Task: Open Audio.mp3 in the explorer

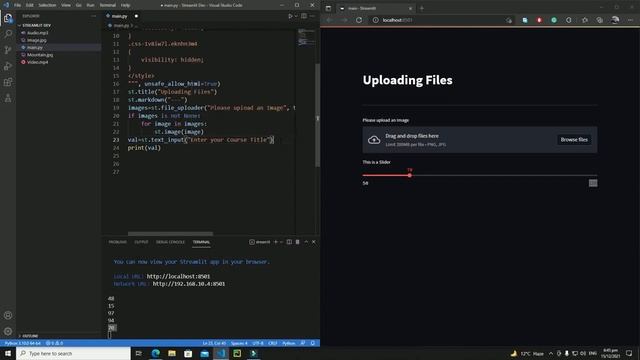Action: [38, 33]
